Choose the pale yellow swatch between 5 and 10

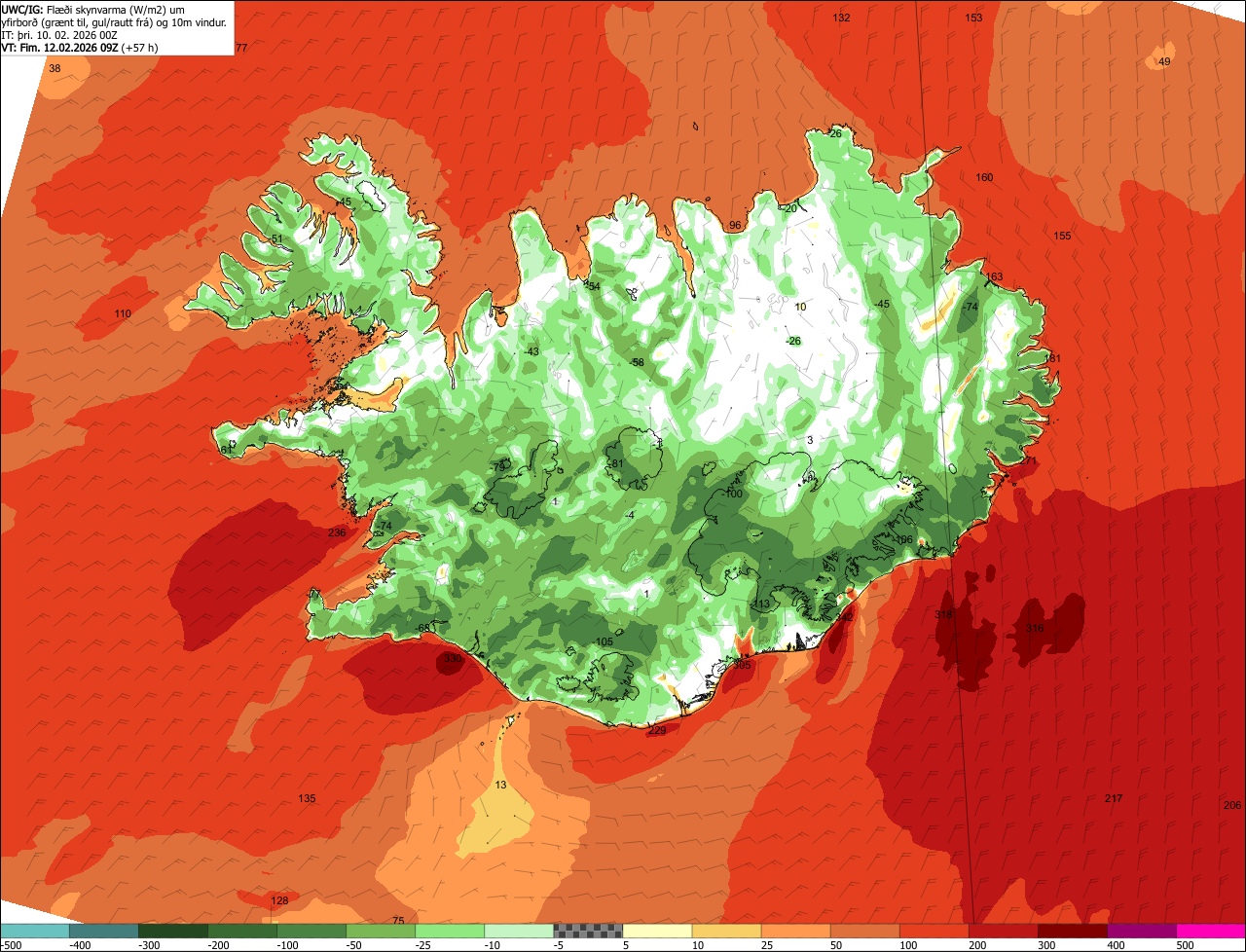click(x=657, y=931)
